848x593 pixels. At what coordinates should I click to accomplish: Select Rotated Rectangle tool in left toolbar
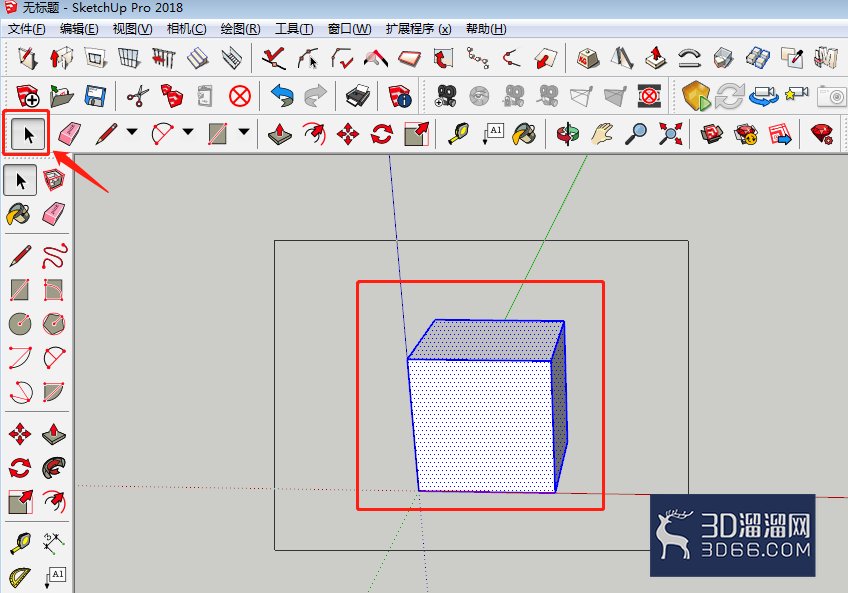tap(54, 290)
